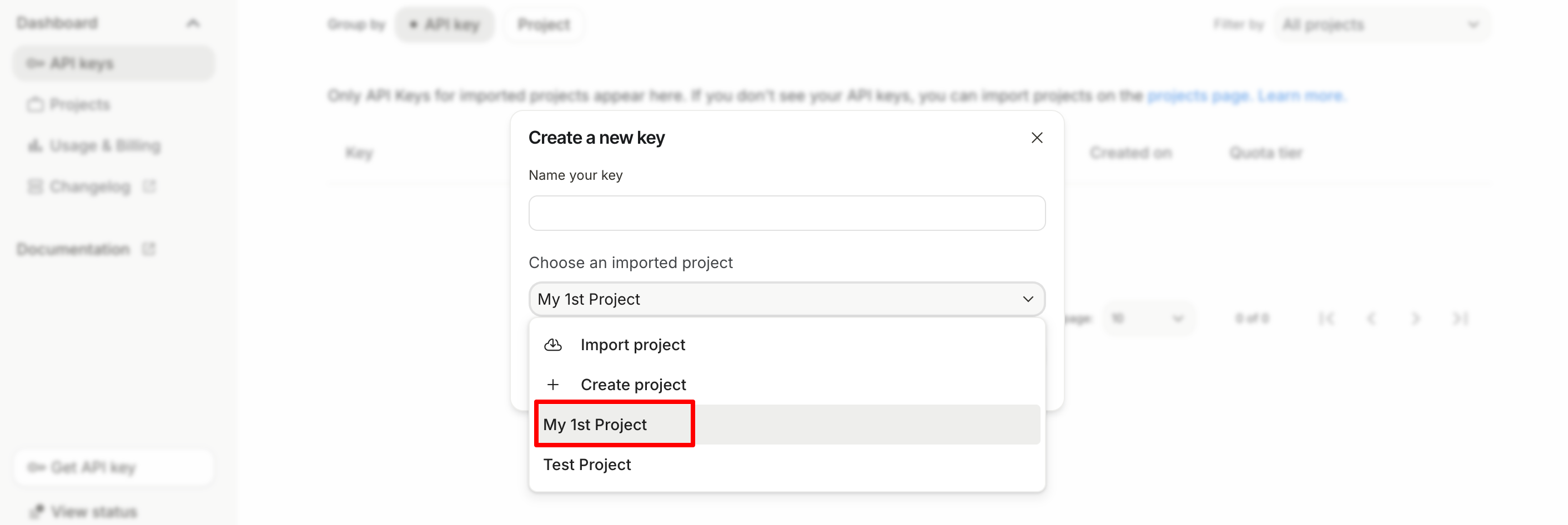Viewport: 1568px width, 525px height.
Task: Select Import project from the list
Action: [632, 345]
